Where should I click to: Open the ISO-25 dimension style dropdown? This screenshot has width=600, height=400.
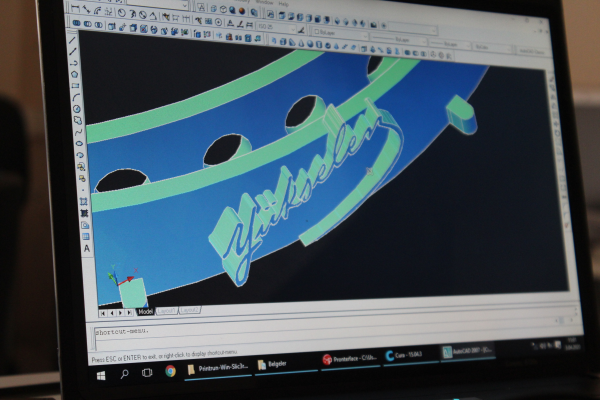[x=276, y=28]
